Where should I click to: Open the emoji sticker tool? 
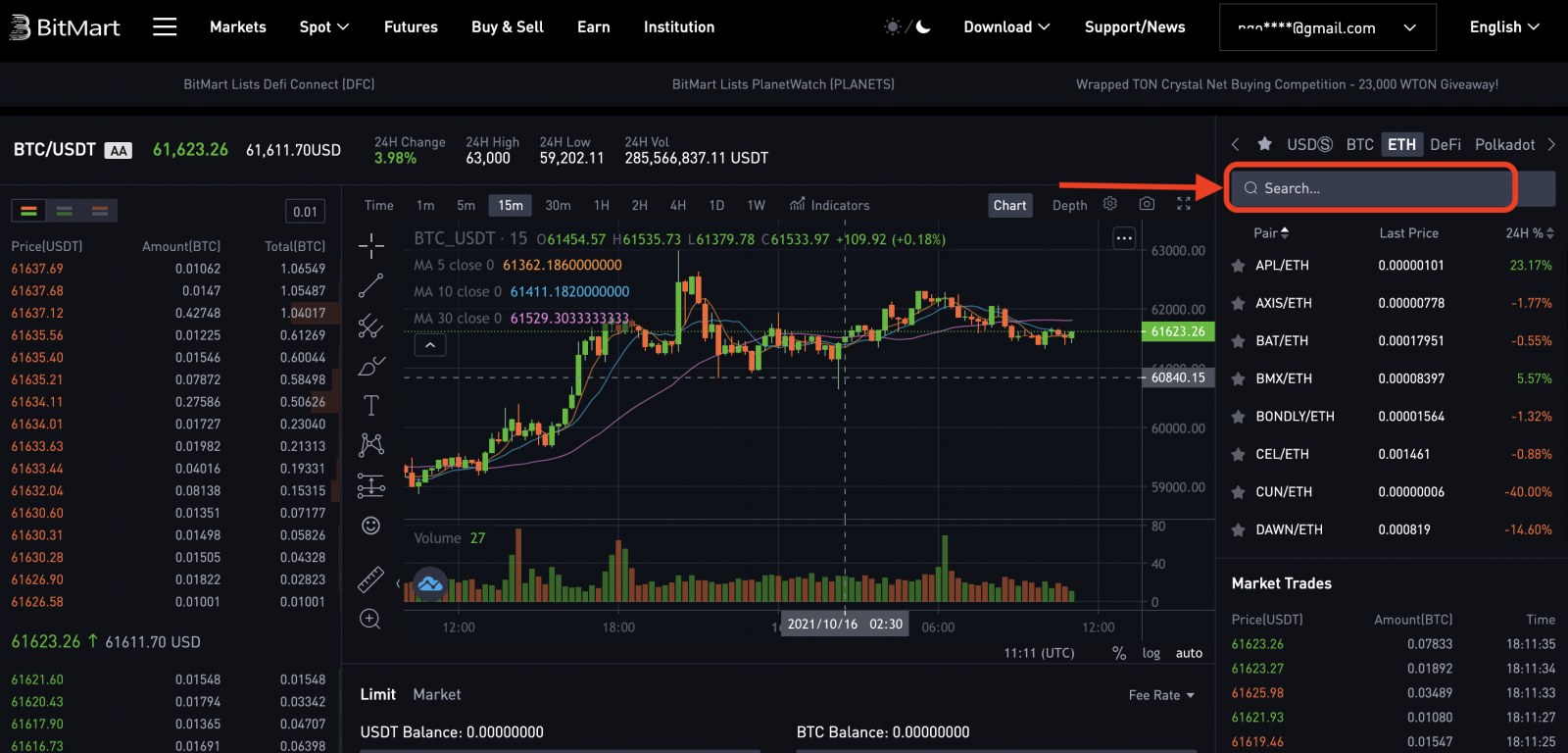click(x=370, y=526)
